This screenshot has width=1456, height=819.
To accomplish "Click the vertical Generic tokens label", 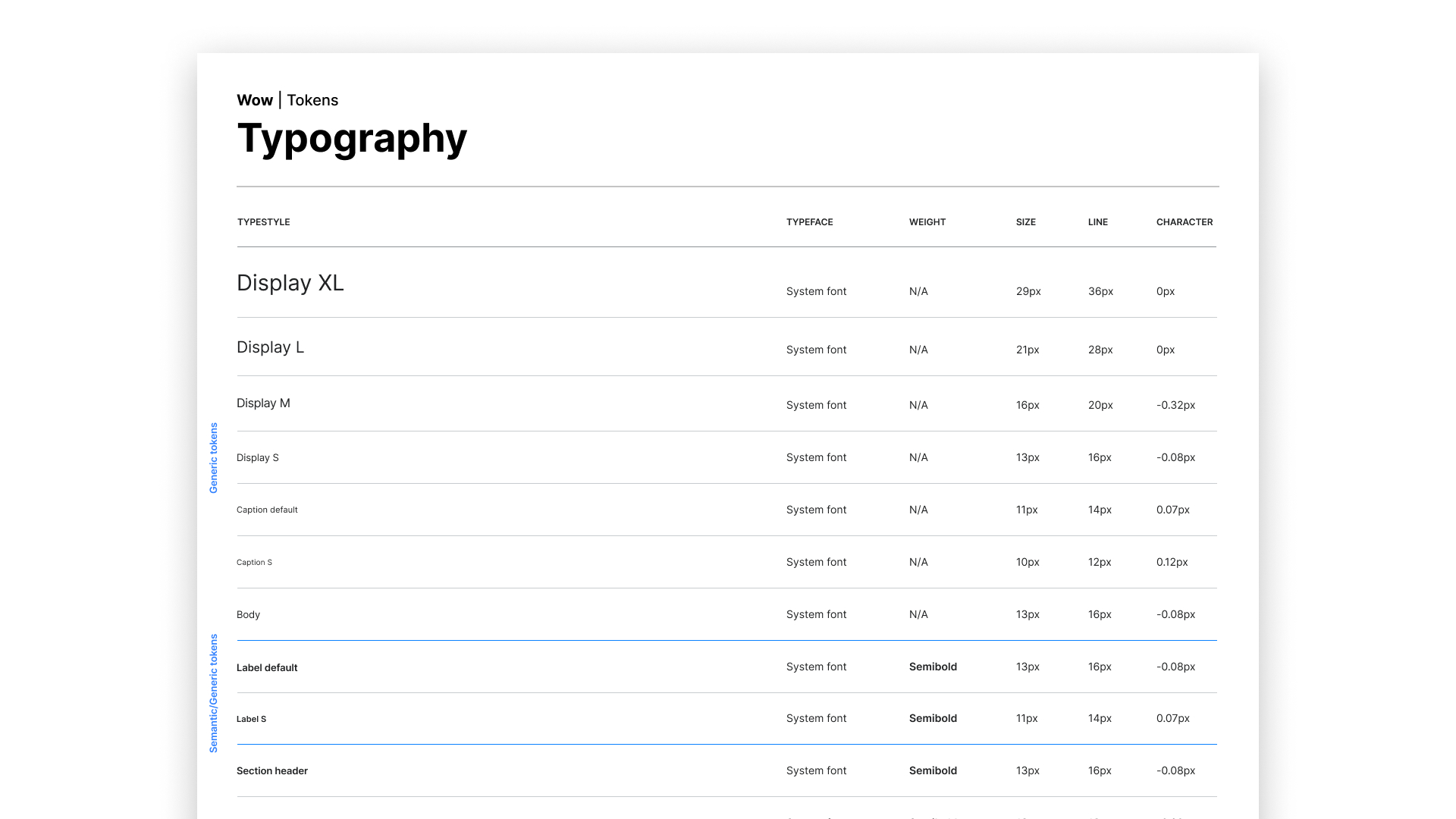I will point(213,458).
